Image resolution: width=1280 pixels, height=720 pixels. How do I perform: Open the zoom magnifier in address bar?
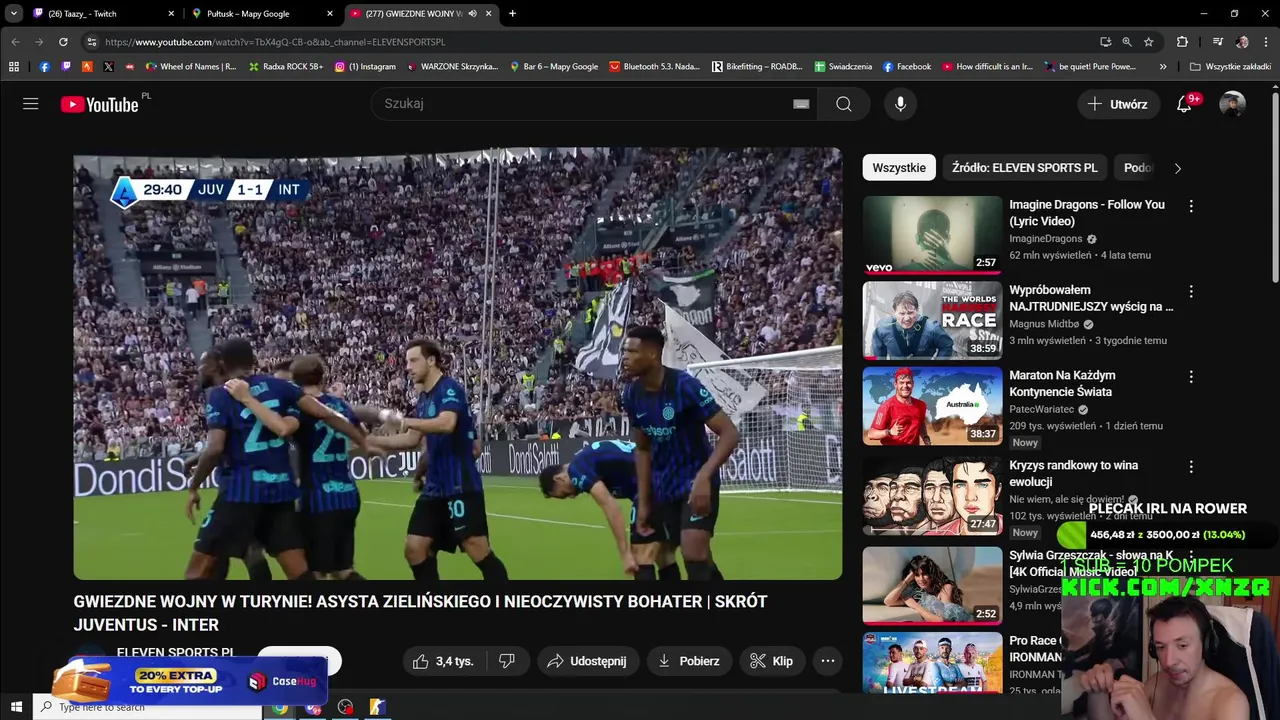1127,42
